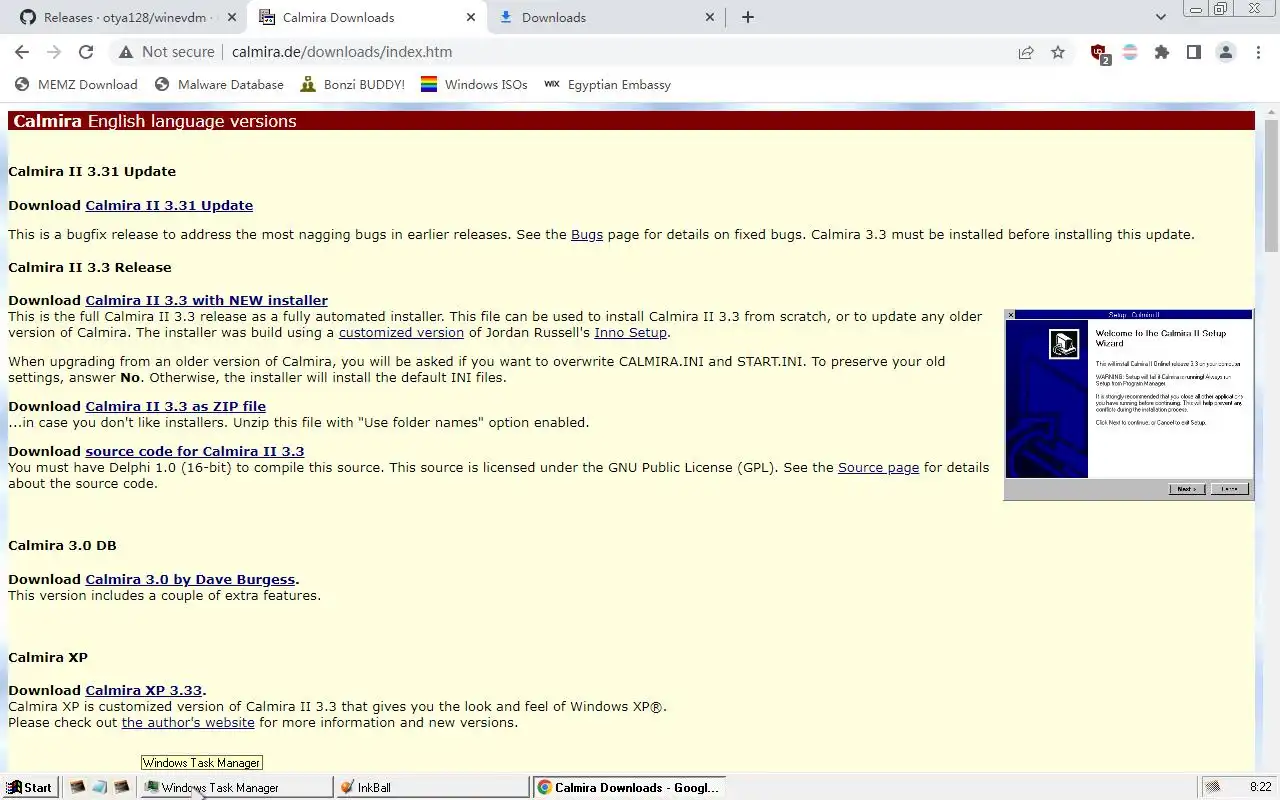
Task: Close the winevdm Releases tab
Action: tap(232, 17)
